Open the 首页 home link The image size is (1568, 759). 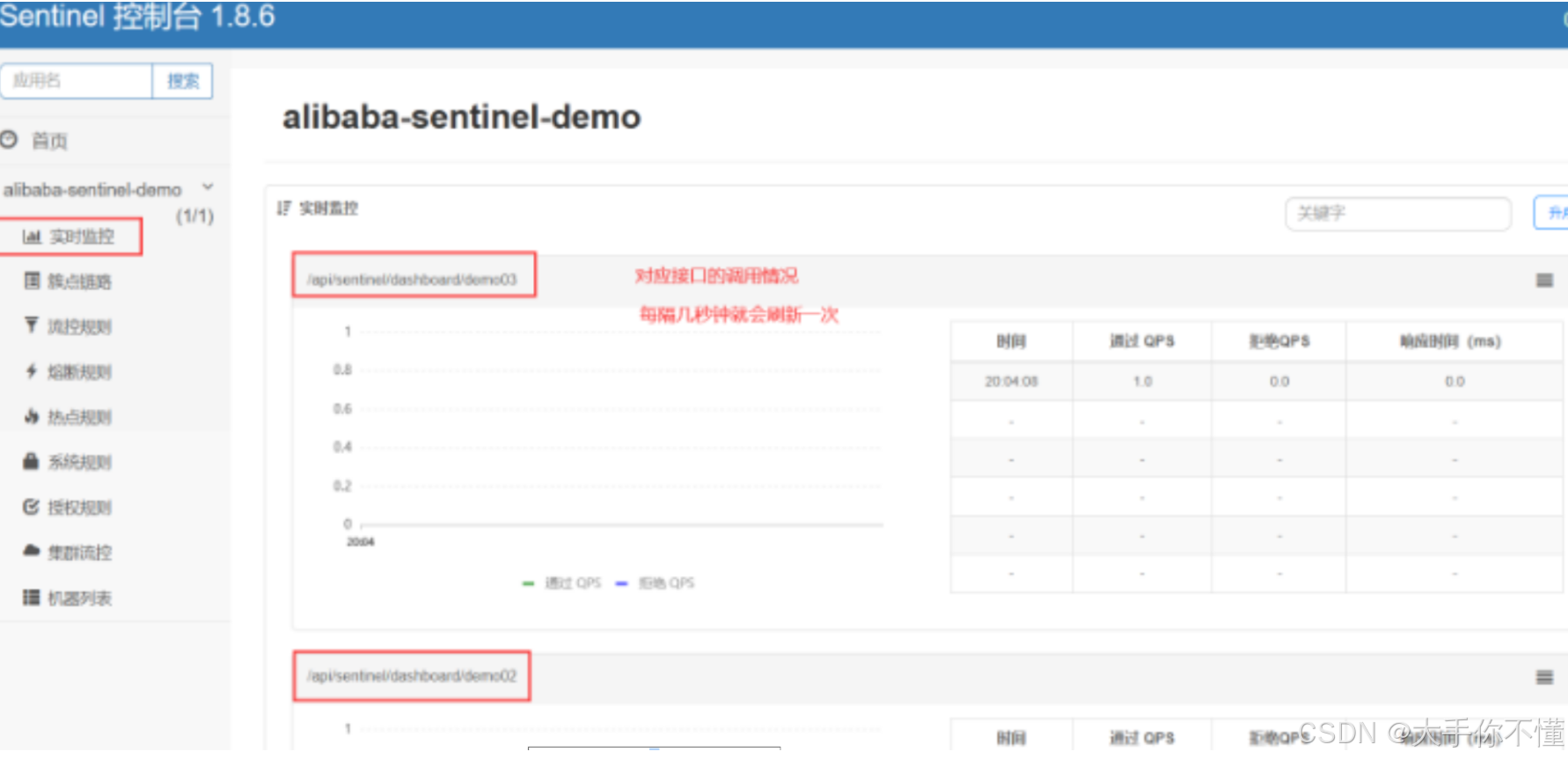pyautogui.click(x=49, y=141)
